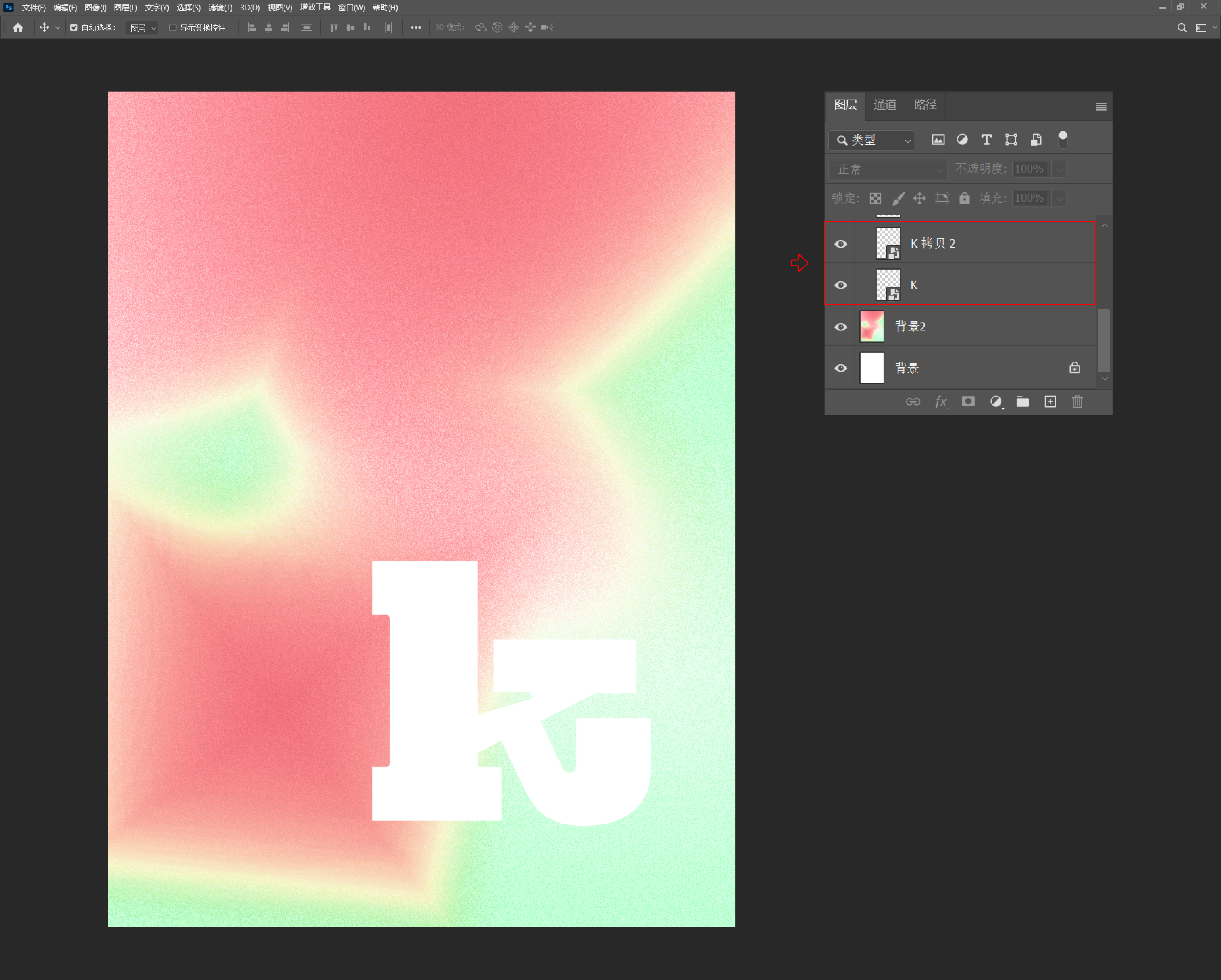Toggle type layer filter (T icon)
The height and width of the screenshot is (980, 1221).
[x=987, y=140]
